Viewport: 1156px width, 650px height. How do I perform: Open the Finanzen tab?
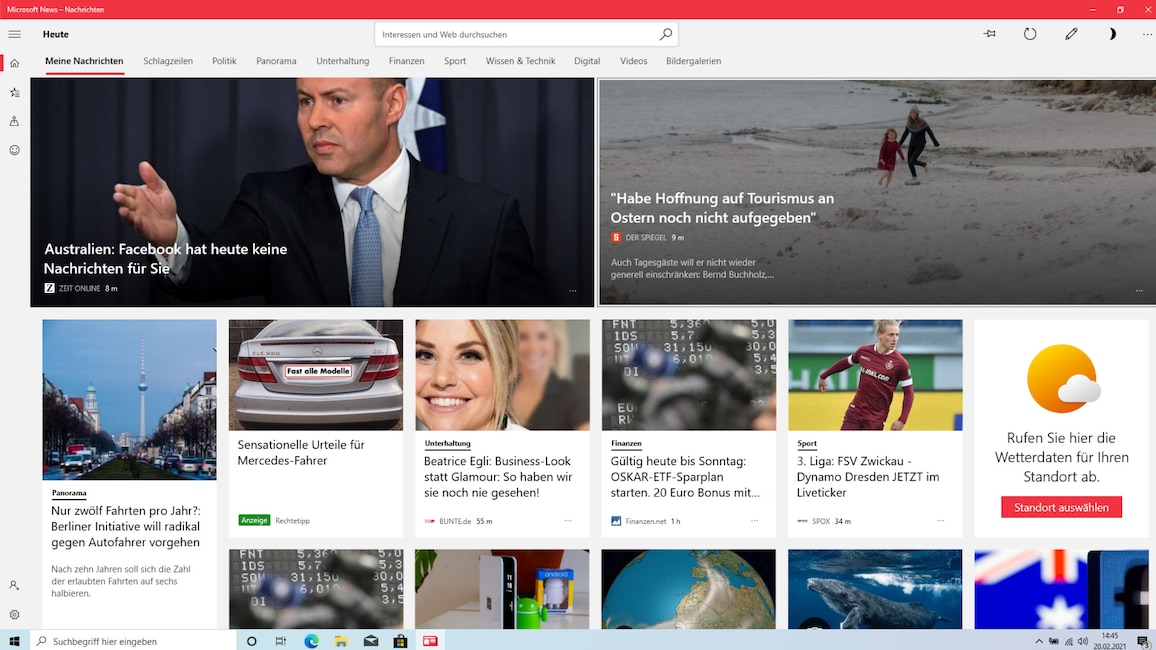[406, 61]
